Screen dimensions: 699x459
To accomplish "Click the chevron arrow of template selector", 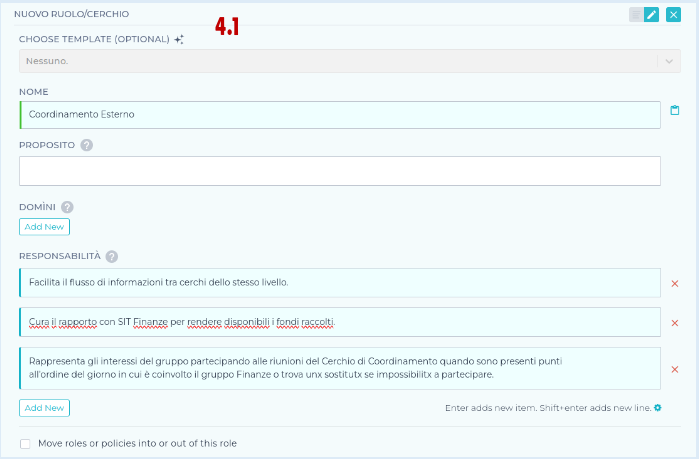I will (668, 61).
